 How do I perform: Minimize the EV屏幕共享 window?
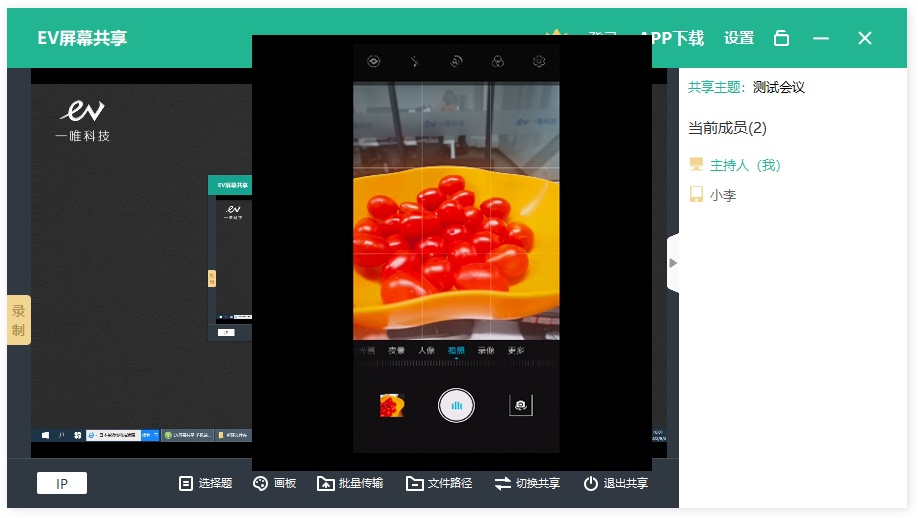click(x=821, y=38)
